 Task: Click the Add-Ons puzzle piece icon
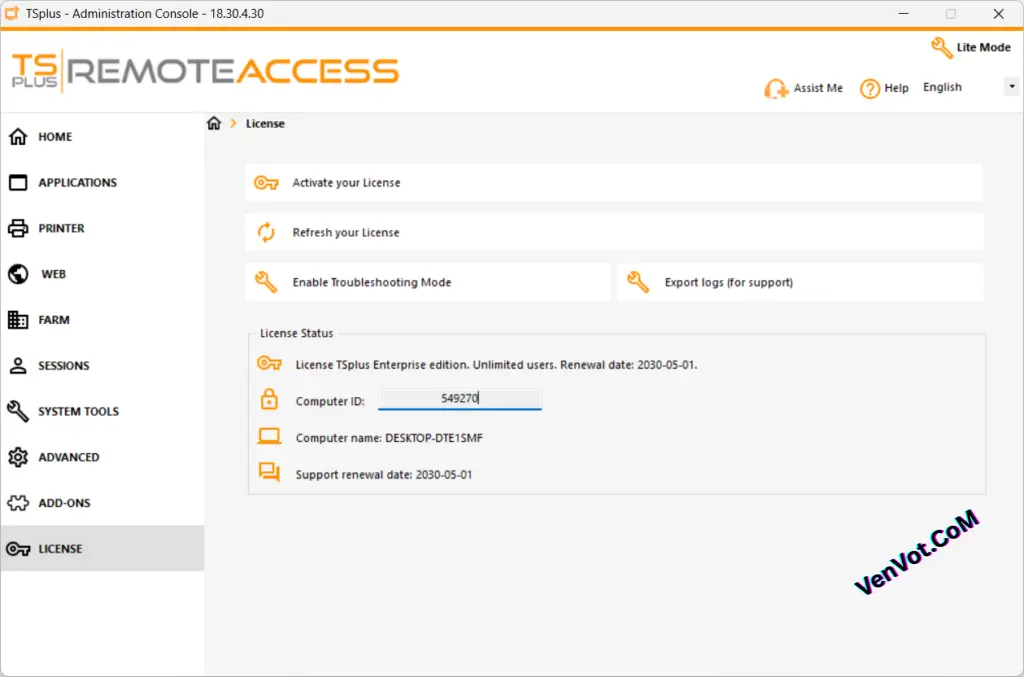point(18,503)
